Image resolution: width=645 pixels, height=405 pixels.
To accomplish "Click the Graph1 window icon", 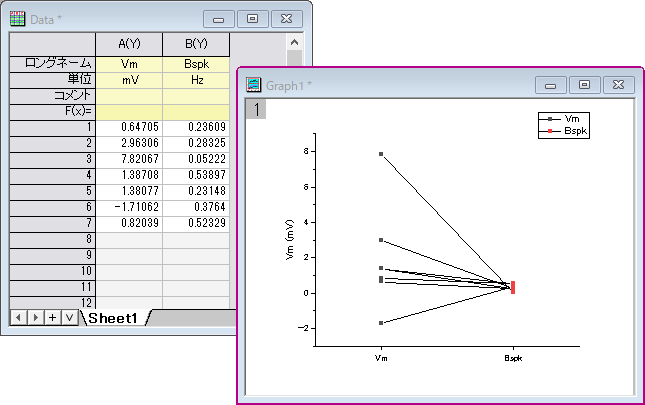I will click(x=253, y=85).
